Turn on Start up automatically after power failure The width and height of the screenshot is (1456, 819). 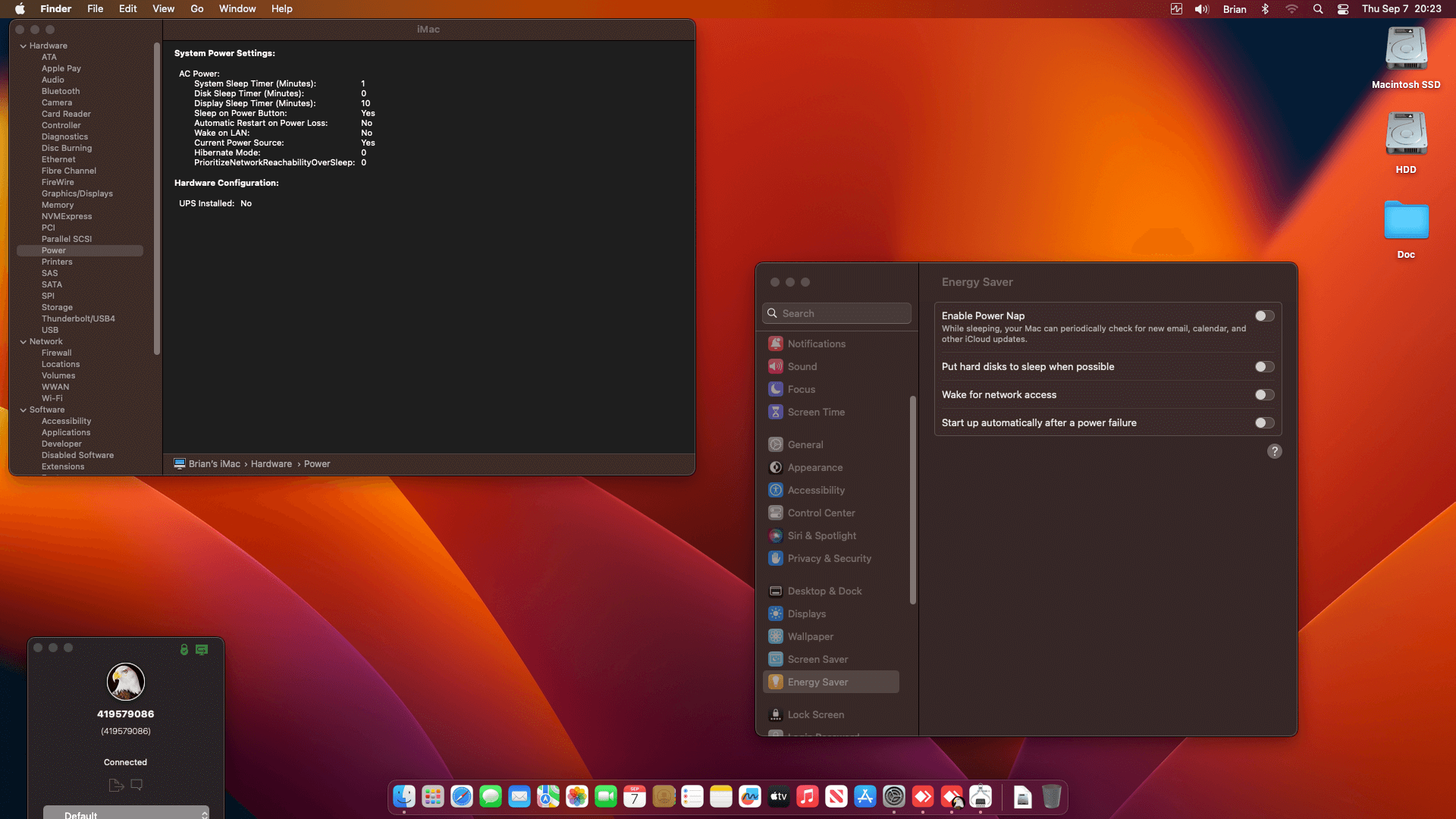[x=1264, y=423]
